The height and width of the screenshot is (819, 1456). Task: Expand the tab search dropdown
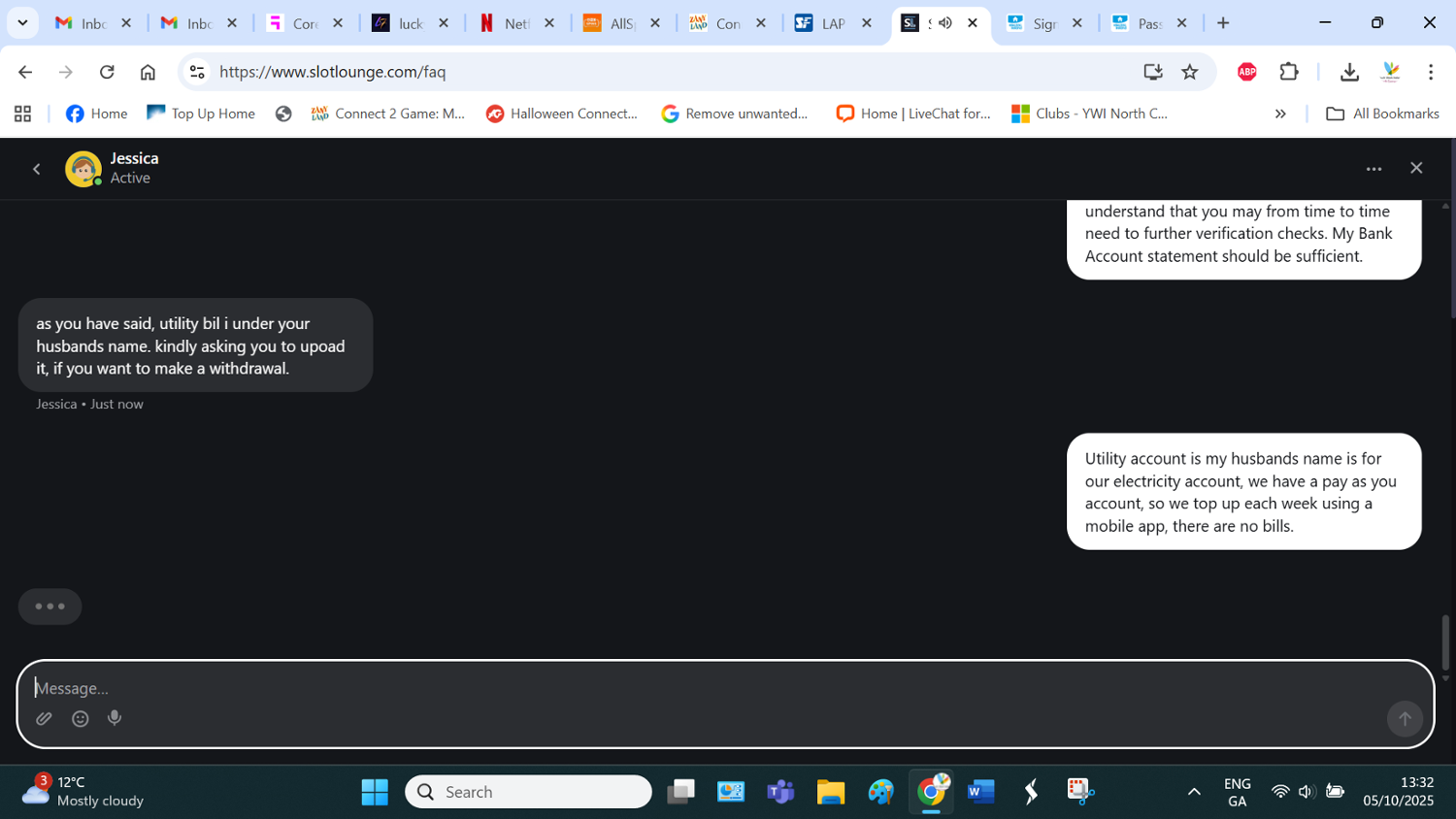(22, 23)
